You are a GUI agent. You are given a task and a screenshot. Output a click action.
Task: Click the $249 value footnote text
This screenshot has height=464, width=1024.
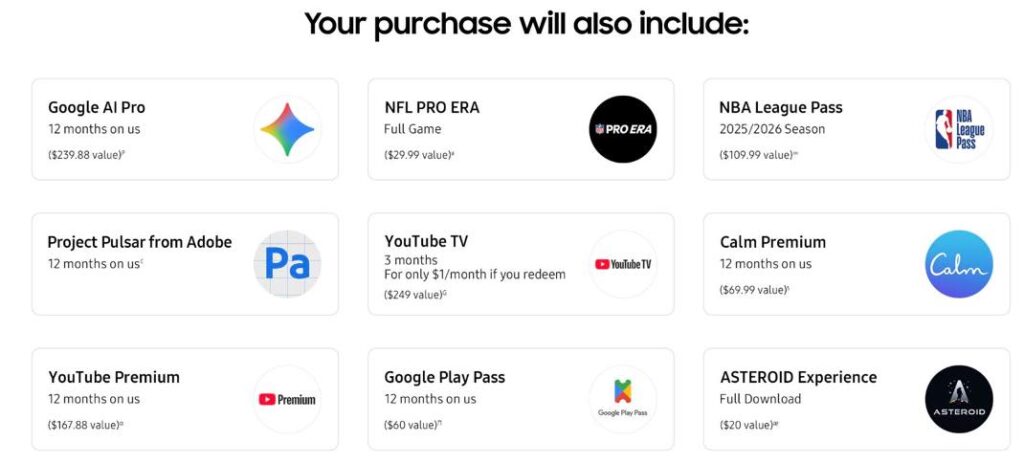coord(414,295)
